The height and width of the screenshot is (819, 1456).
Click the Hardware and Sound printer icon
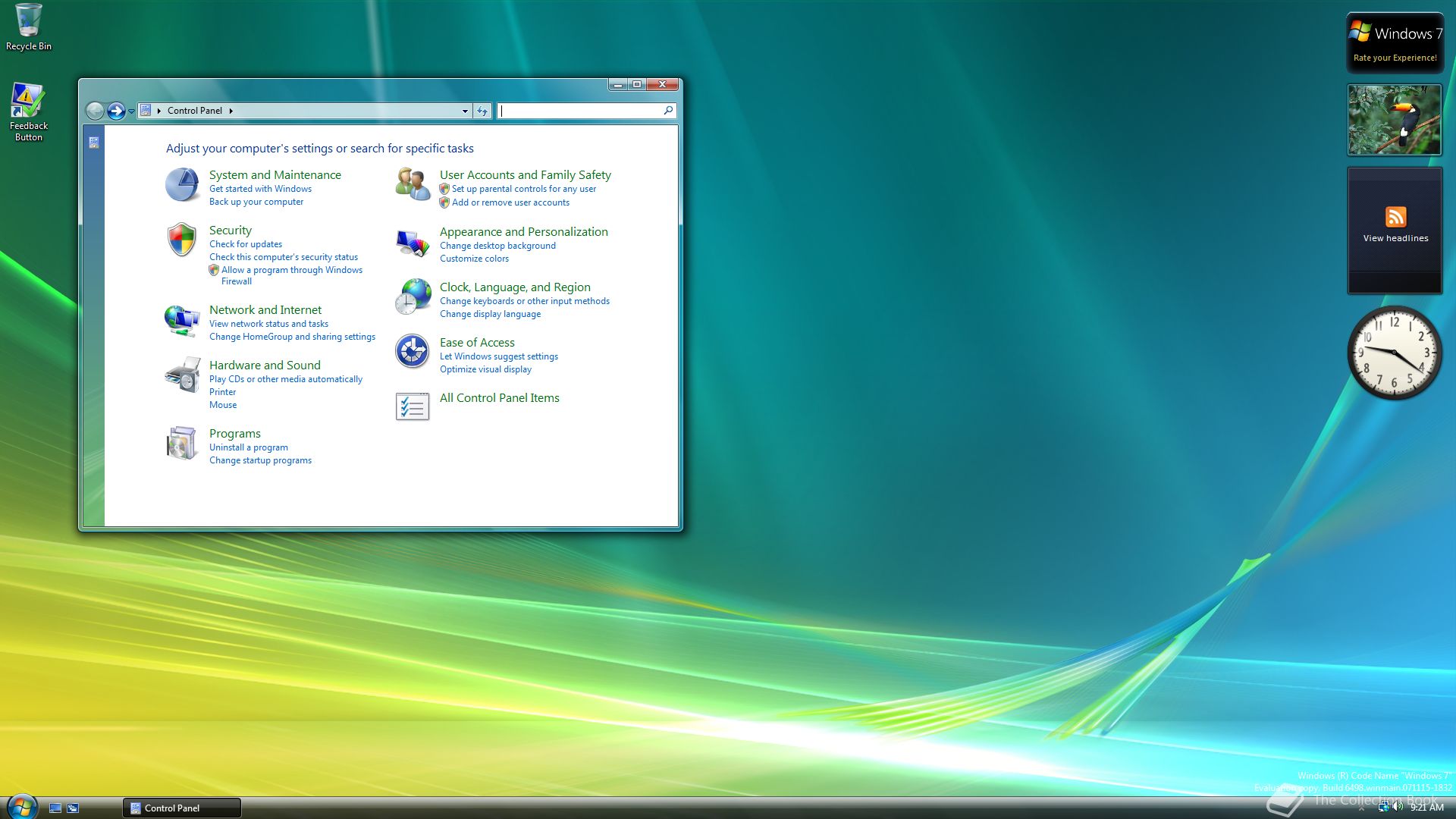coord(182,375)
